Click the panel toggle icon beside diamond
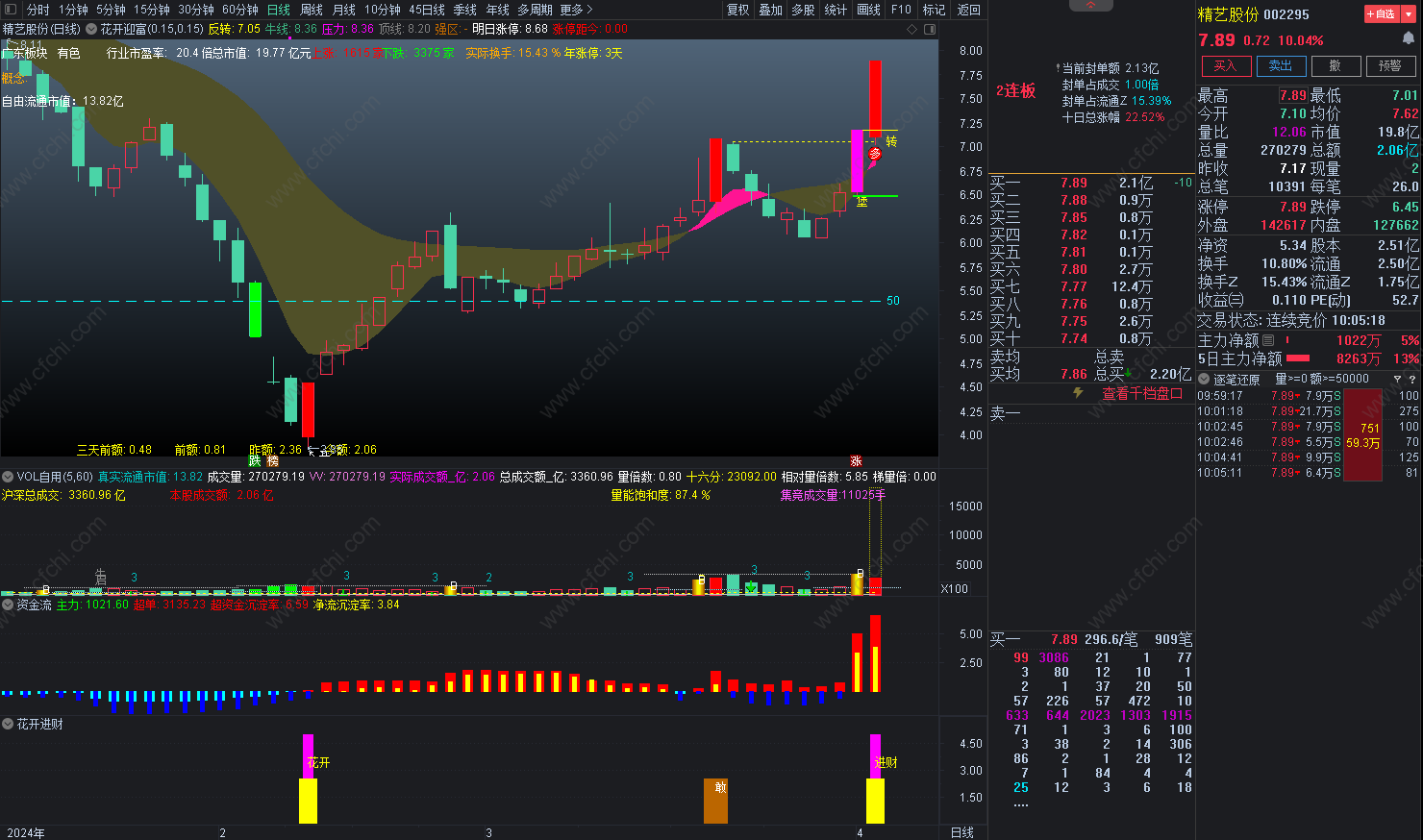Image resolution: width=1423 pixels, height=840 pixels. (930, 29)
